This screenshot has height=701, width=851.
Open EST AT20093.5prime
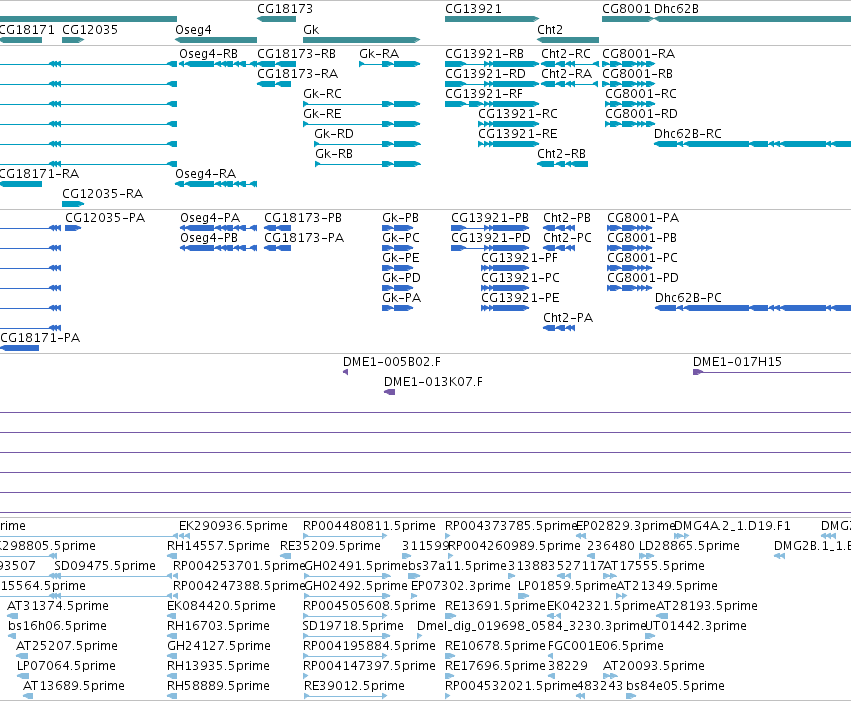pyautogui.click(x=654, y=666)
